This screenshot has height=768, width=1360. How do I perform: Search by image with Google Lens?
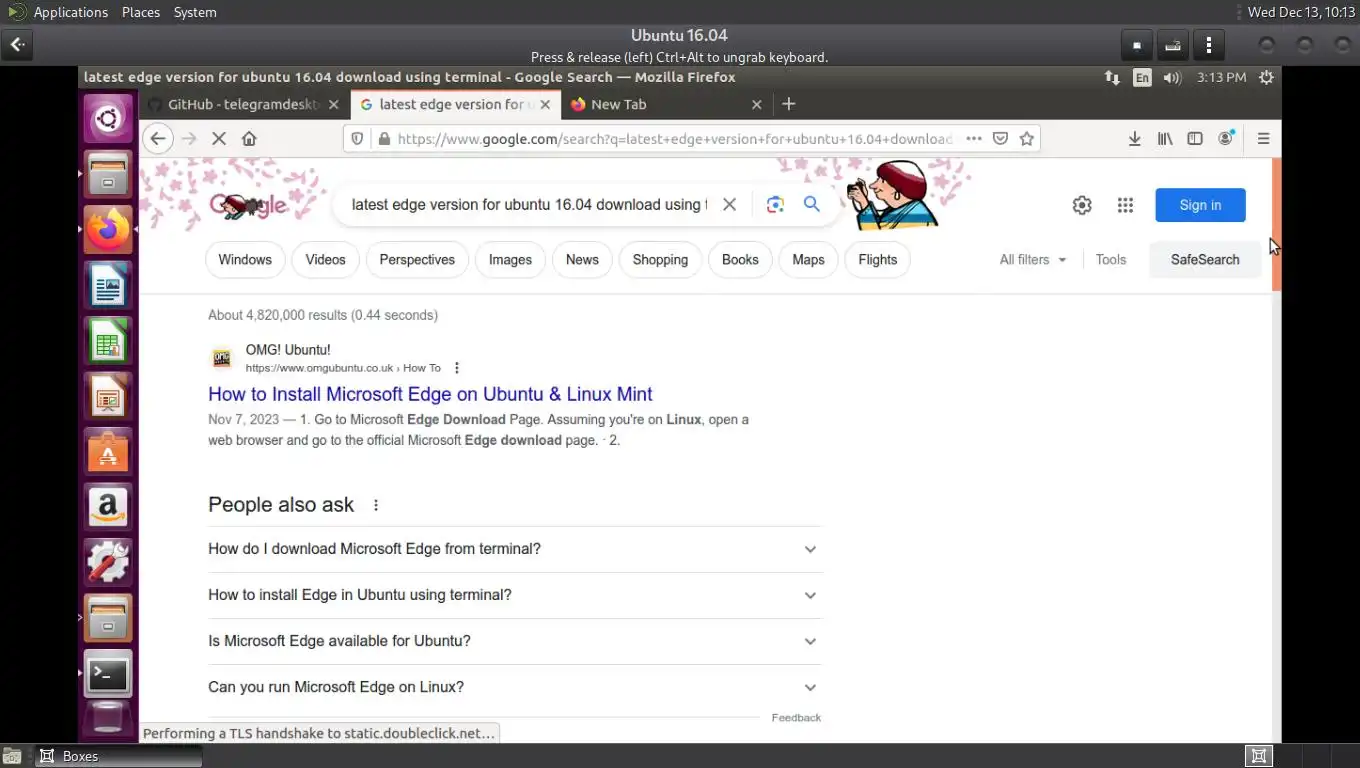(x=775, y=204)
